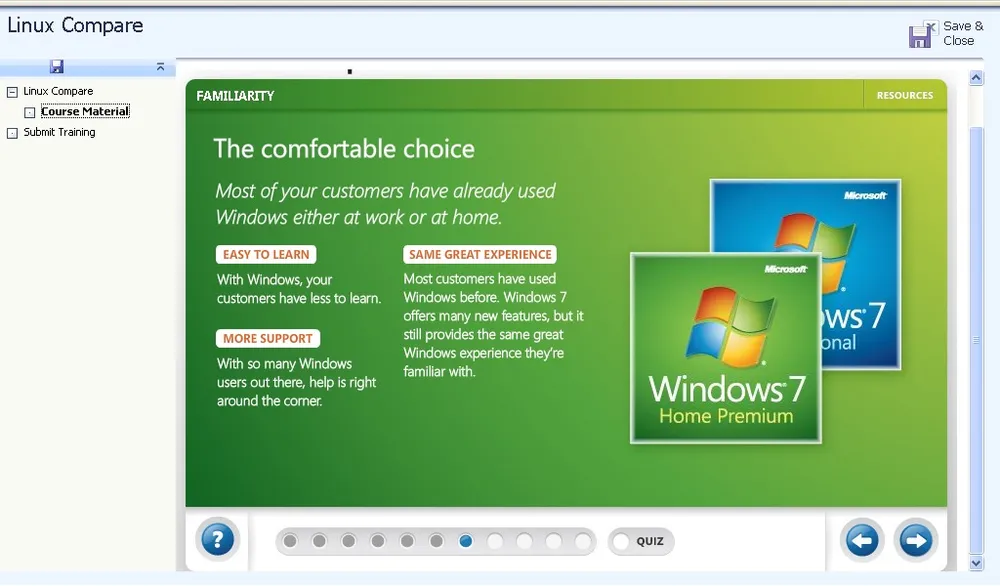Click the Easy to Learn label
This screenshot has width=1000, height=586.
[266, 254]
